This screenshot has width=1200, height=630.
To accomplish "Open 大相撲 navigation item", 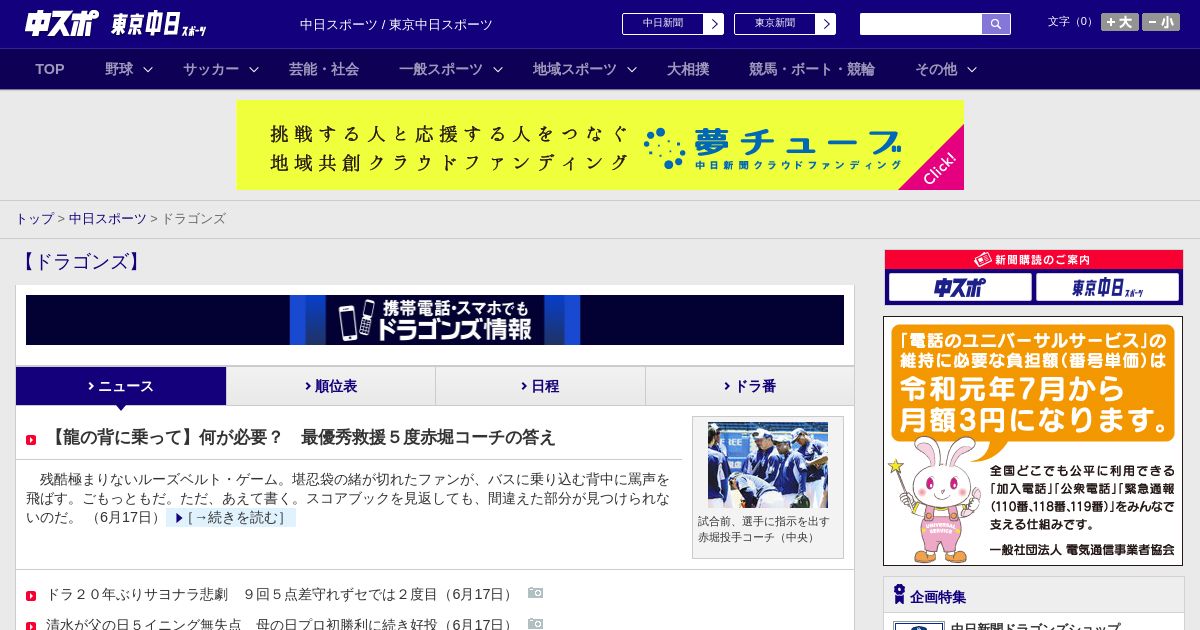I will (688, 69).
